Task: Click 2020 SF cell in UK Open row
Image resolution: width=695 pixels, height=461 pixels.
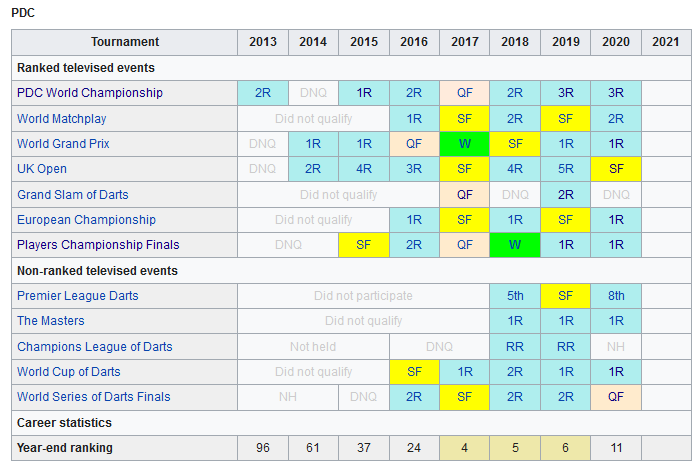Action: 616,169
